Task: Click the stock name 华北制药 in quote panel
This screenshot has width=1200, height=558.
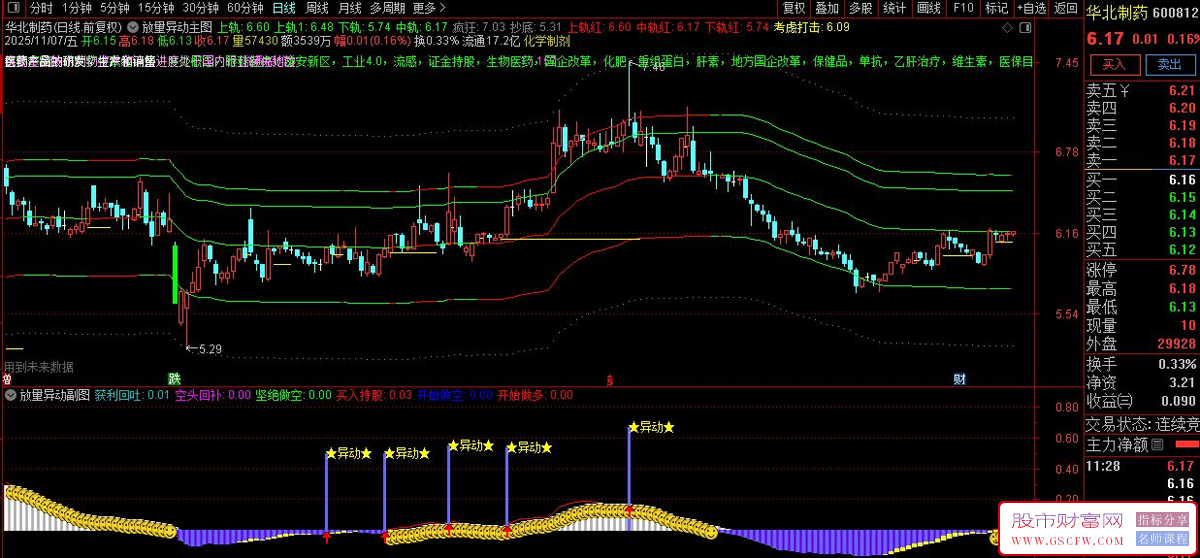Action: [1118, 15]
